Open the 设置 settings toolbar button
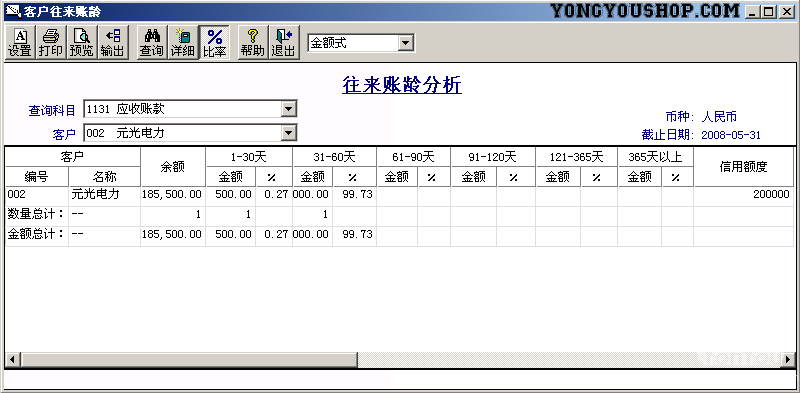This screenshot has height=393, width=800. pos(20,43)
